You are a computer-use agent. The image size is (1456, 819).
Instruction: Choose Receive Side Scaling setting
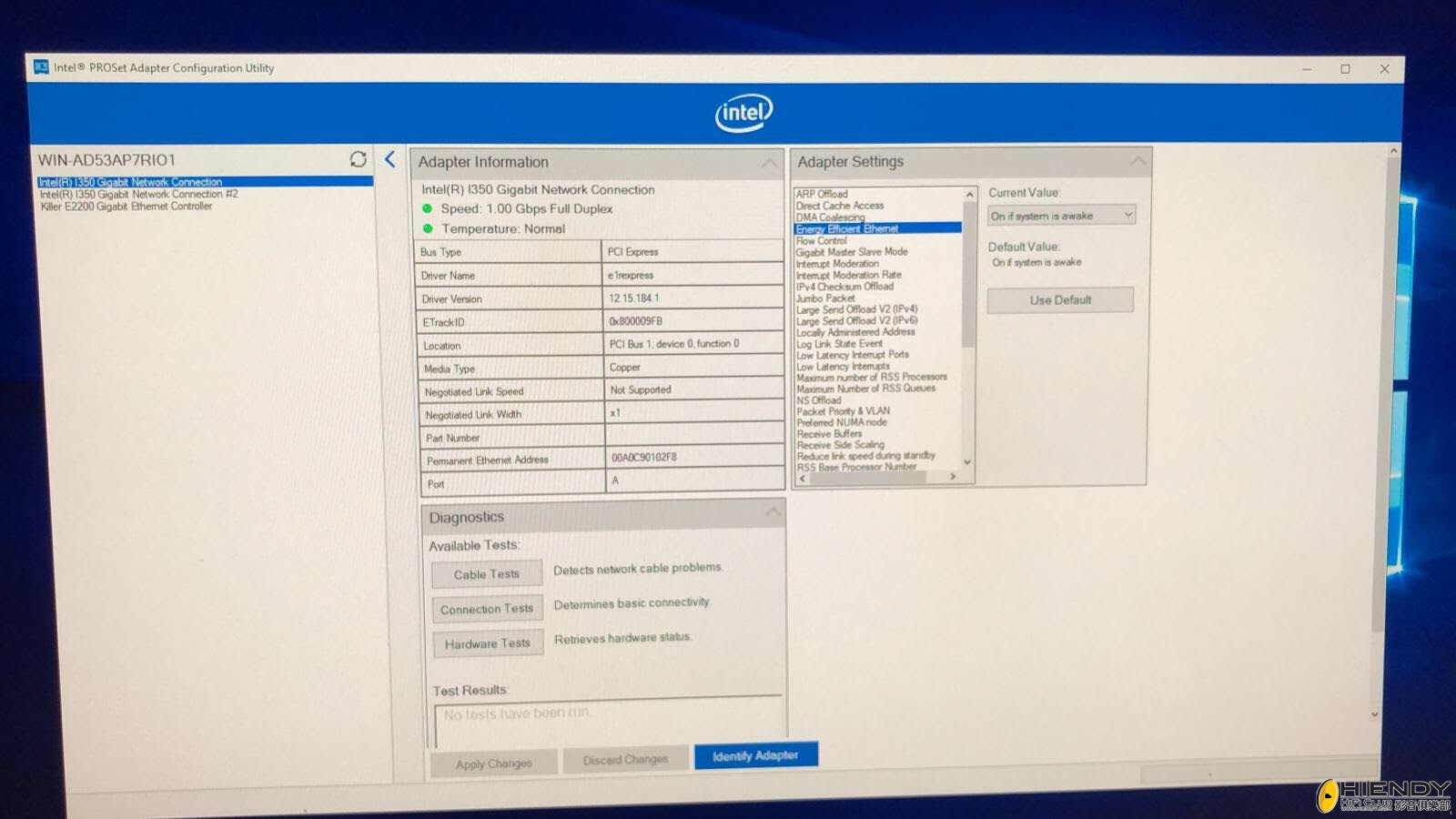pos(840,445)
